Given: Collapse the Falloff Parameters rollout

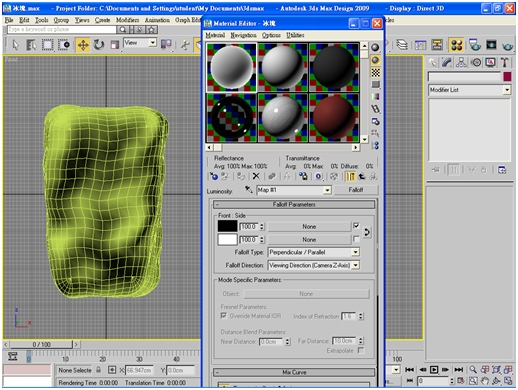Looking at the screenshot, I should [294, 204].
